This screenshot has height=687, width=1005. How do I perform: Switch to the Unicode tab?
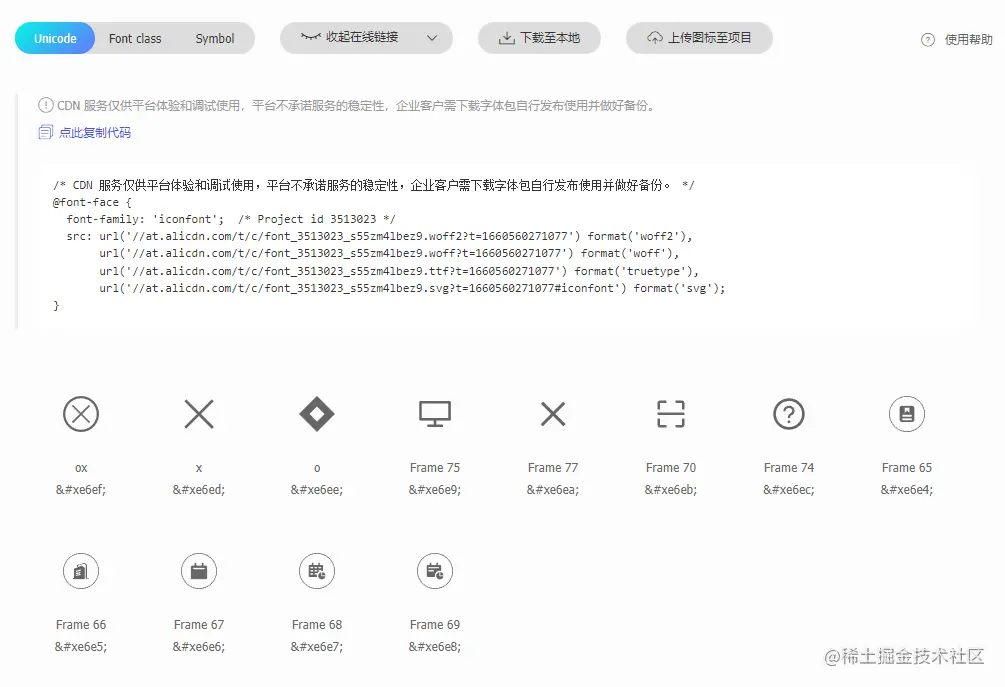pos(55,38)
